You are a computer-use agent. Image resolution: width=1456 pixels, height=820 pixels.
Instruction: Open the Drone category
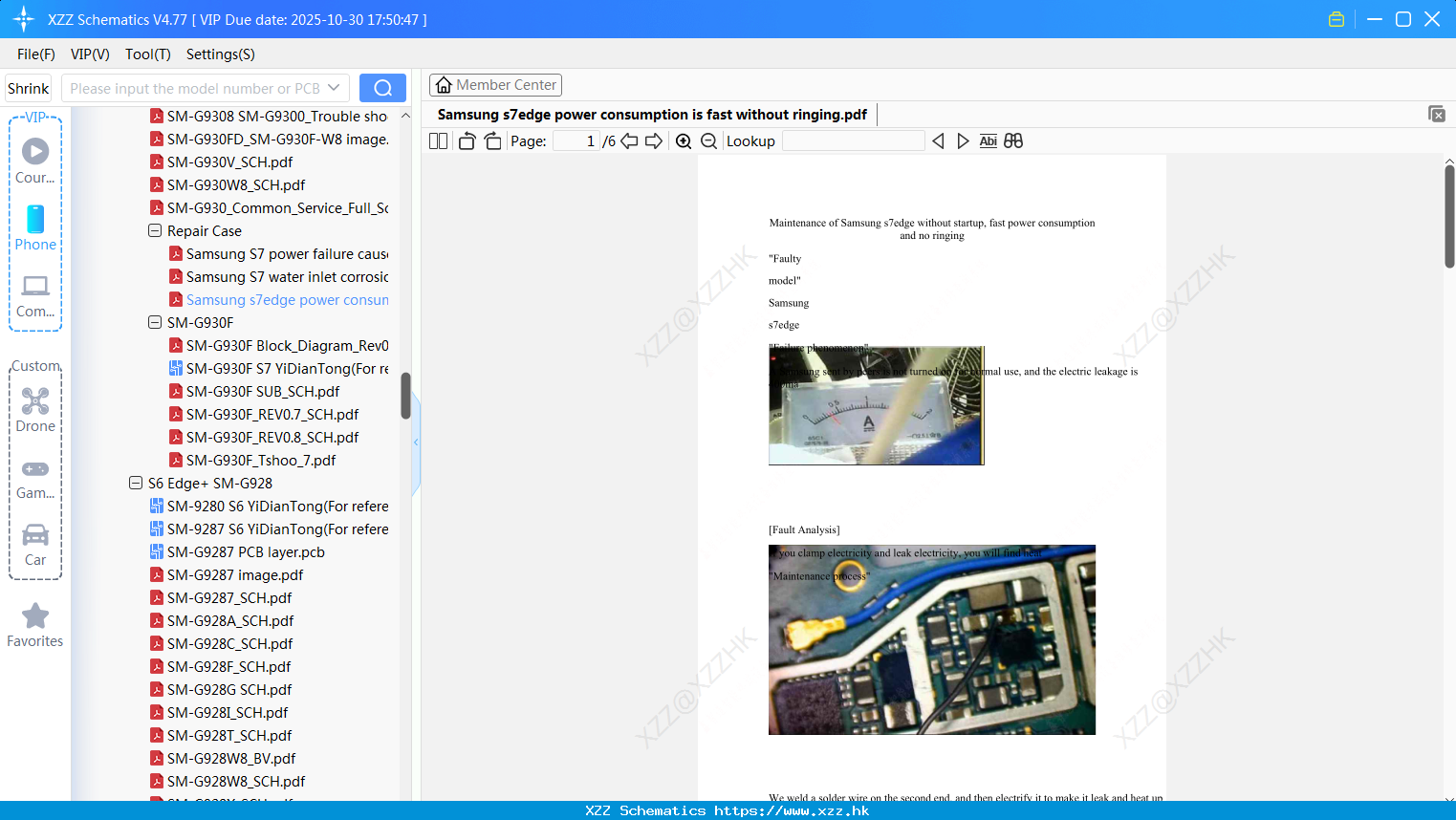pyautogui.click(x=35, y=410)
